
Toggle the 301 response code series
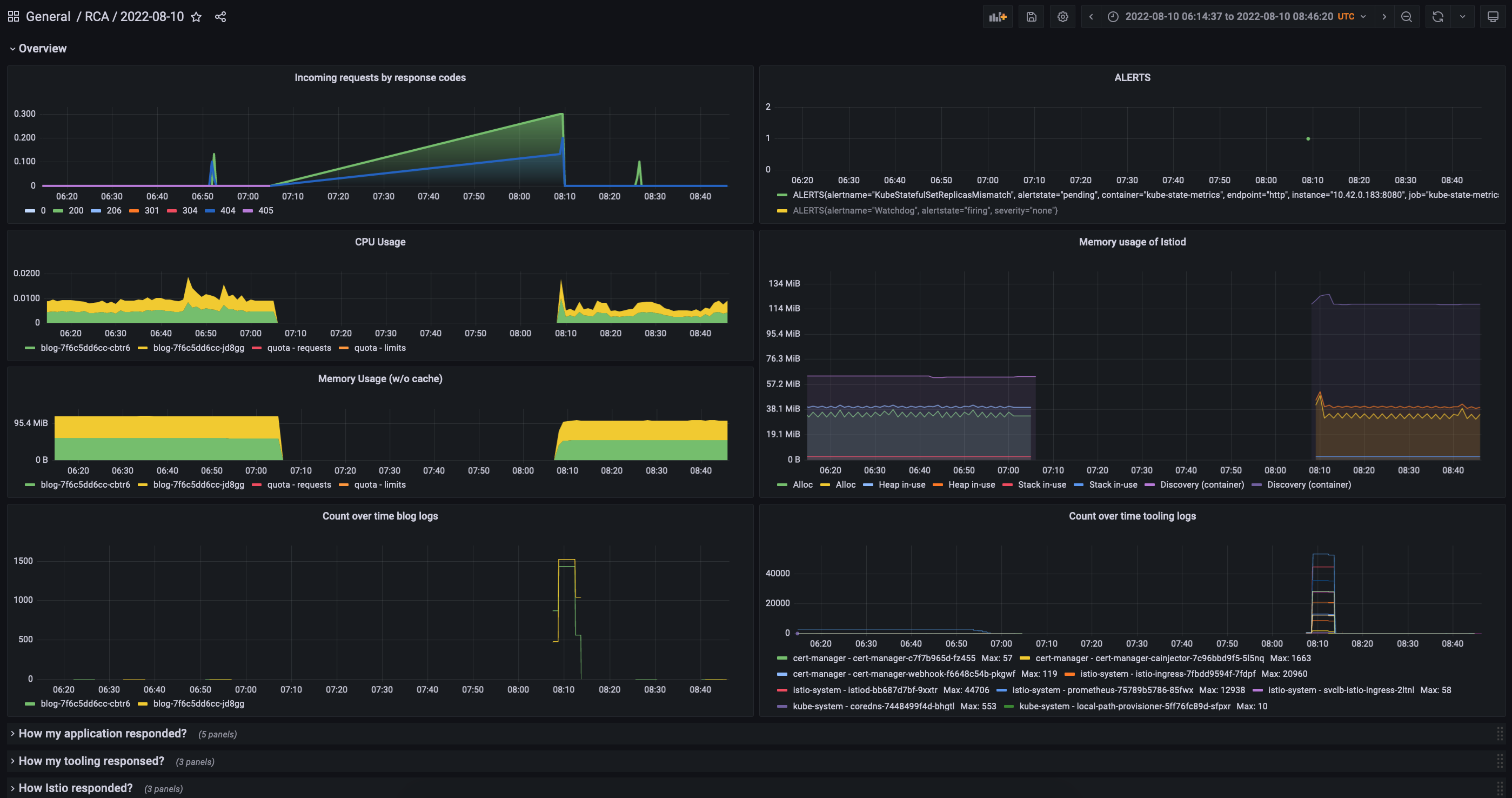click(151, 210)
